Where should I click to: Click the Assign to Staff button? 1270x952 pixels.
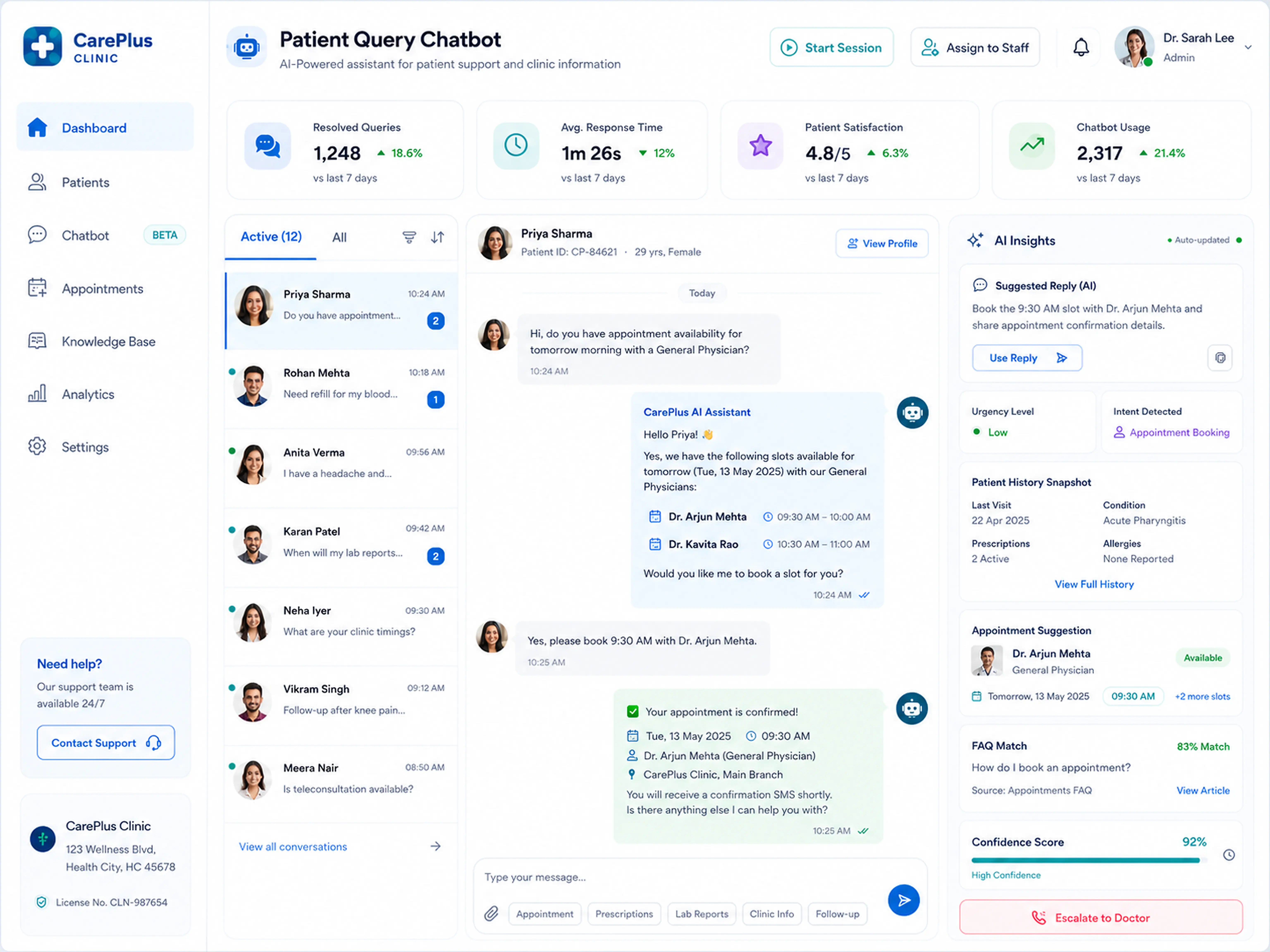point(975,47)
